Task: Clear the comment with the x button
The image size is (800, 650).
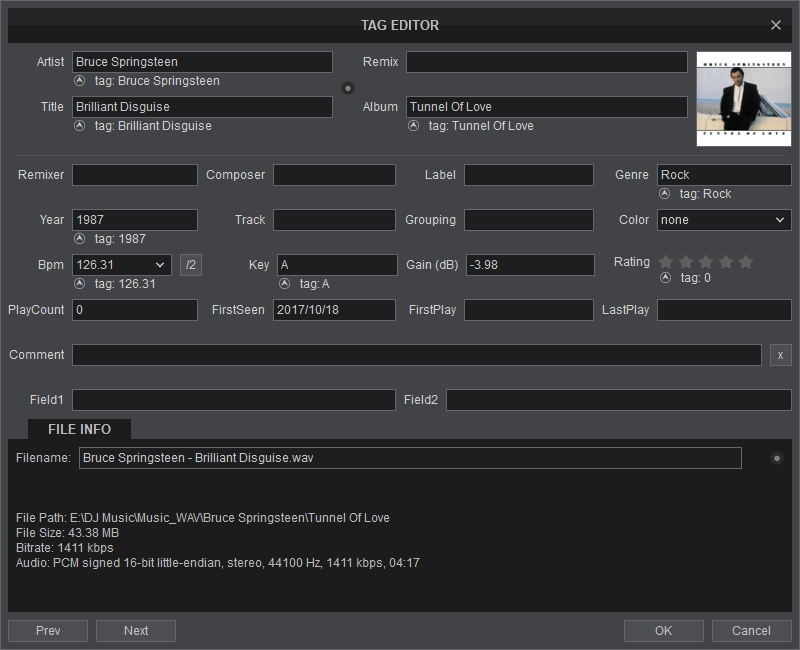Action: click(x=780, y=355)
